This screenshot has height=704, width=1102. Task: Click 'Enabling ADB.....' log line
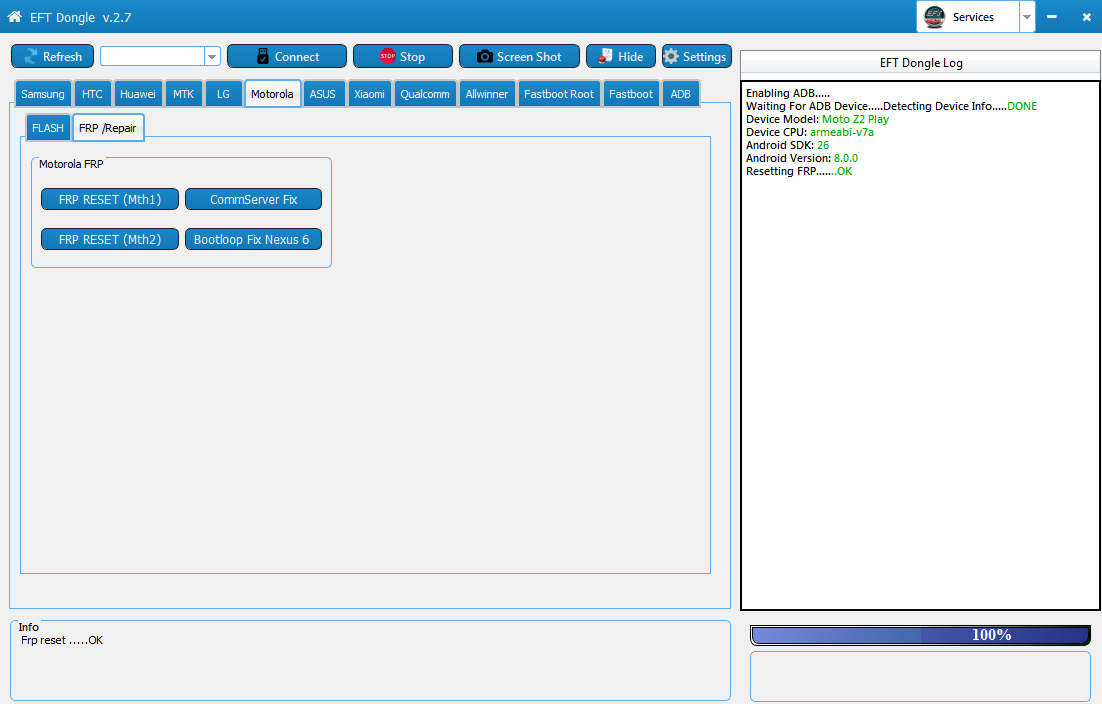(x=788, y=93)
